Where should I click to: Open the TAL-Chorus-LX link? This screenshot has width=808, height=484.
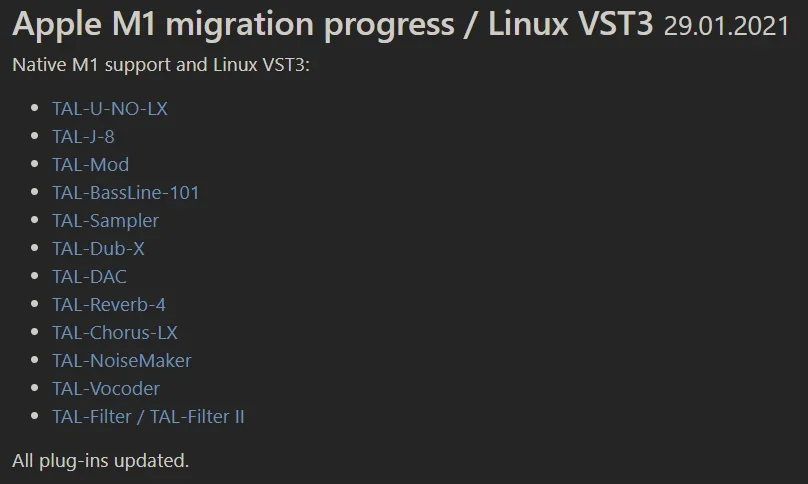[115, 332]
